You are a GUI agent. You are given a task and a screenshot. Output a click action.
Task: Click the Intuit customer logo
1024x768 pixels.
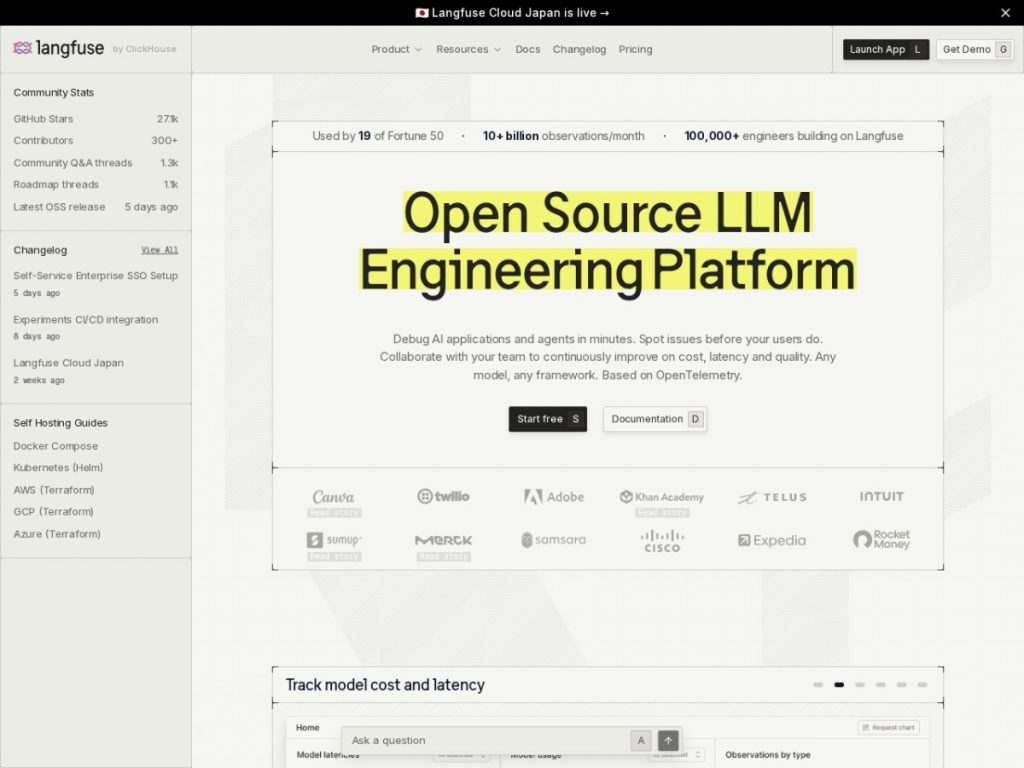click(x=882, y=496)
